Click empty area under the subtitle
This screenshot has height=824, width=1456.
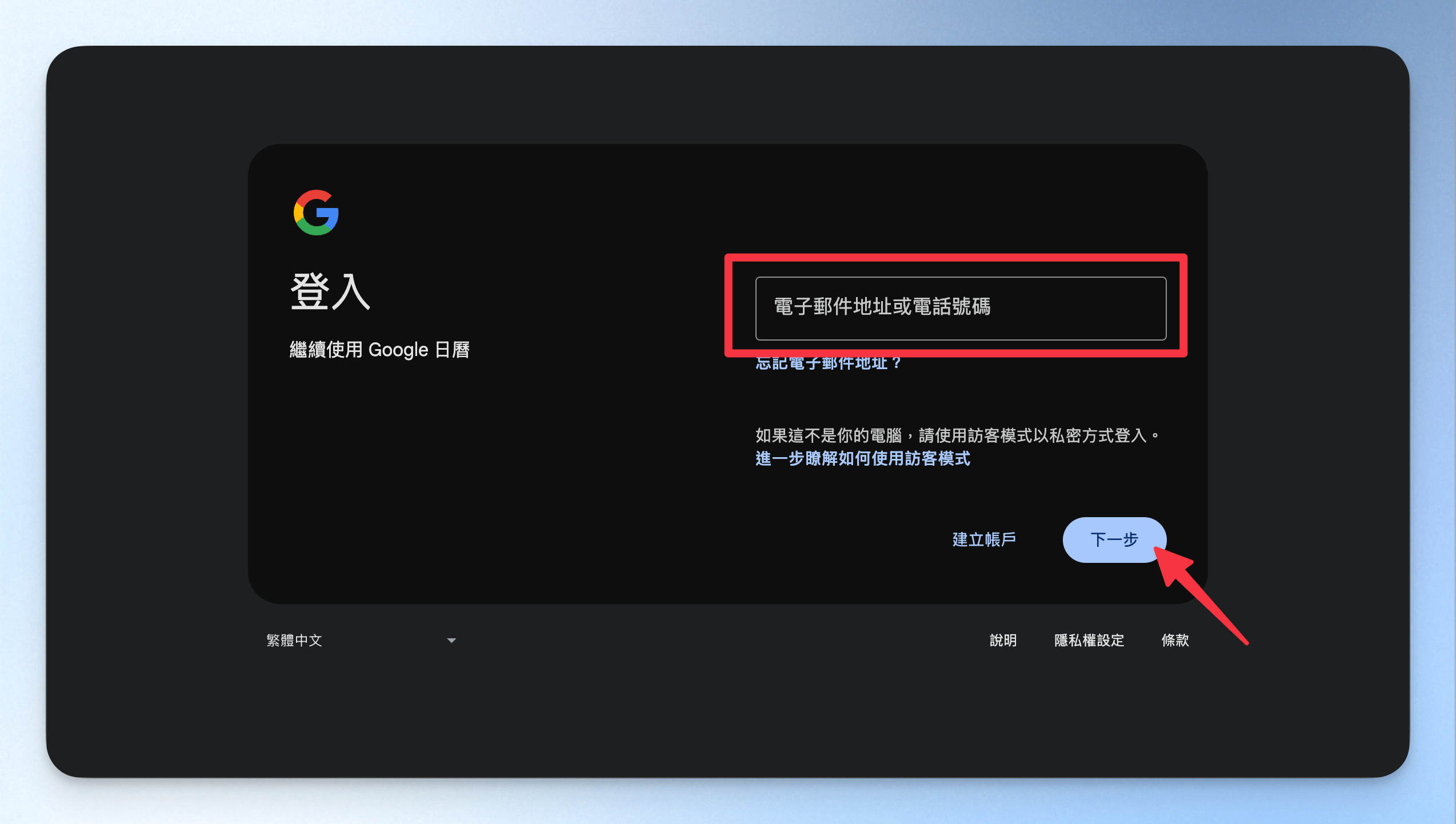point(457,480)
